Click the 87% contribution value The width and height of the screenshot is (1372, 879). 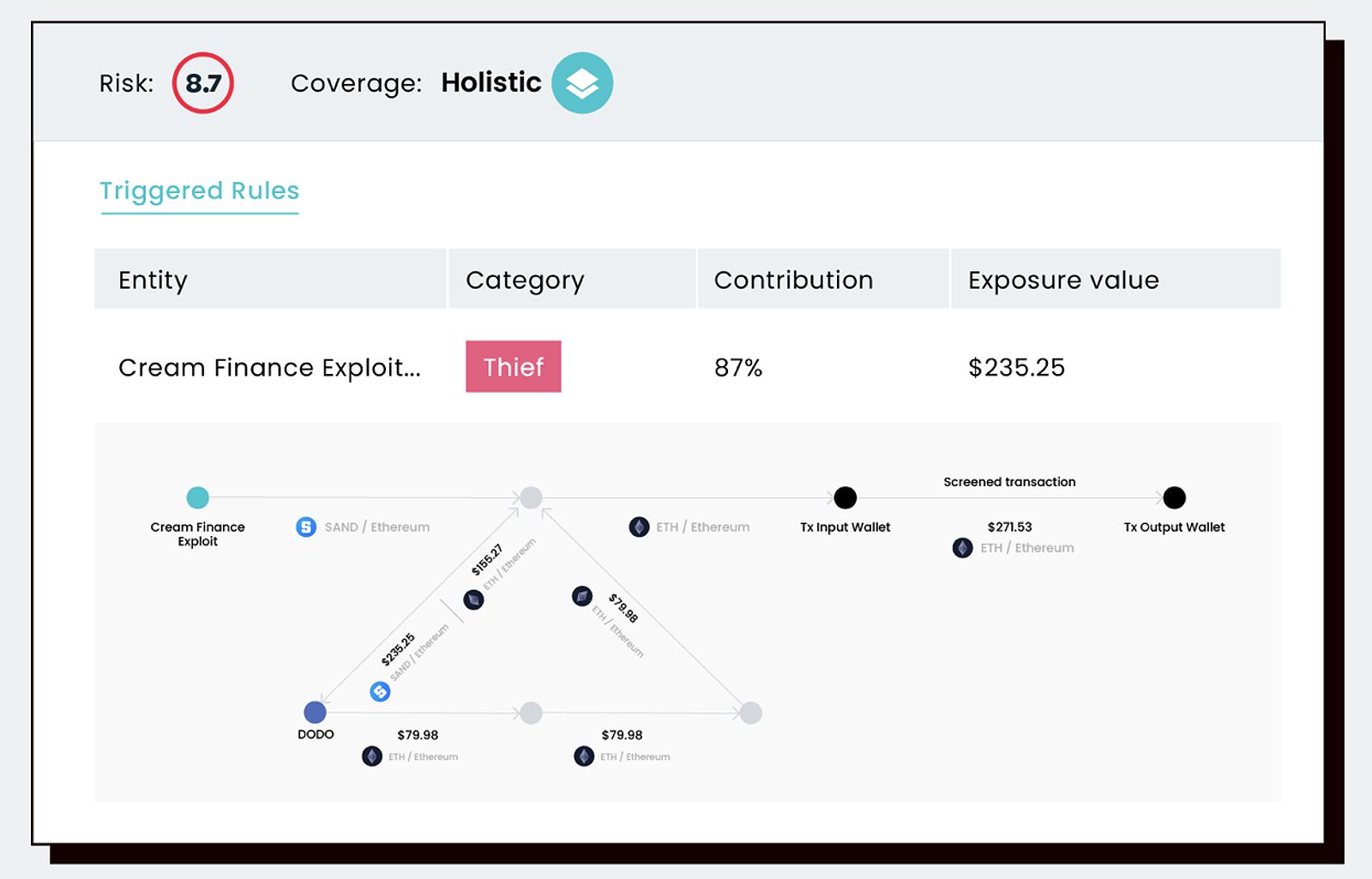point(738,368)
